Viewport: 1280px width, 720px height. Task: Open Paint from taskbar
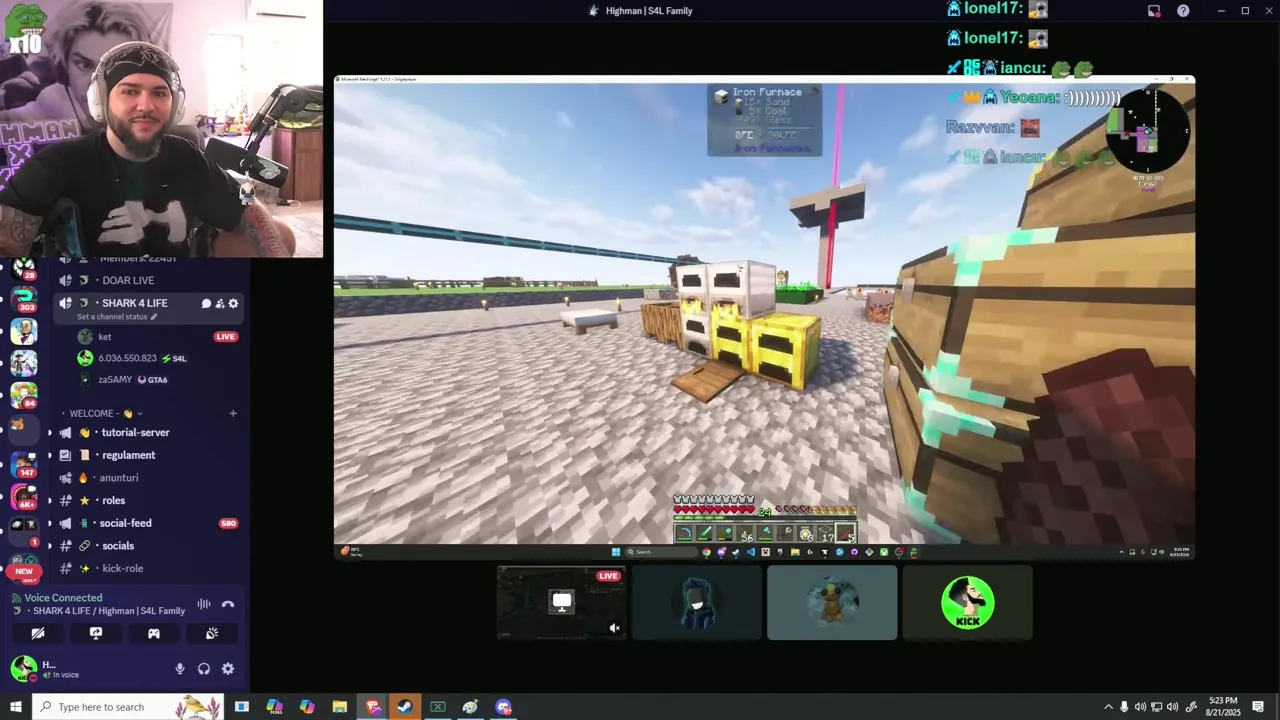point(470,707)
